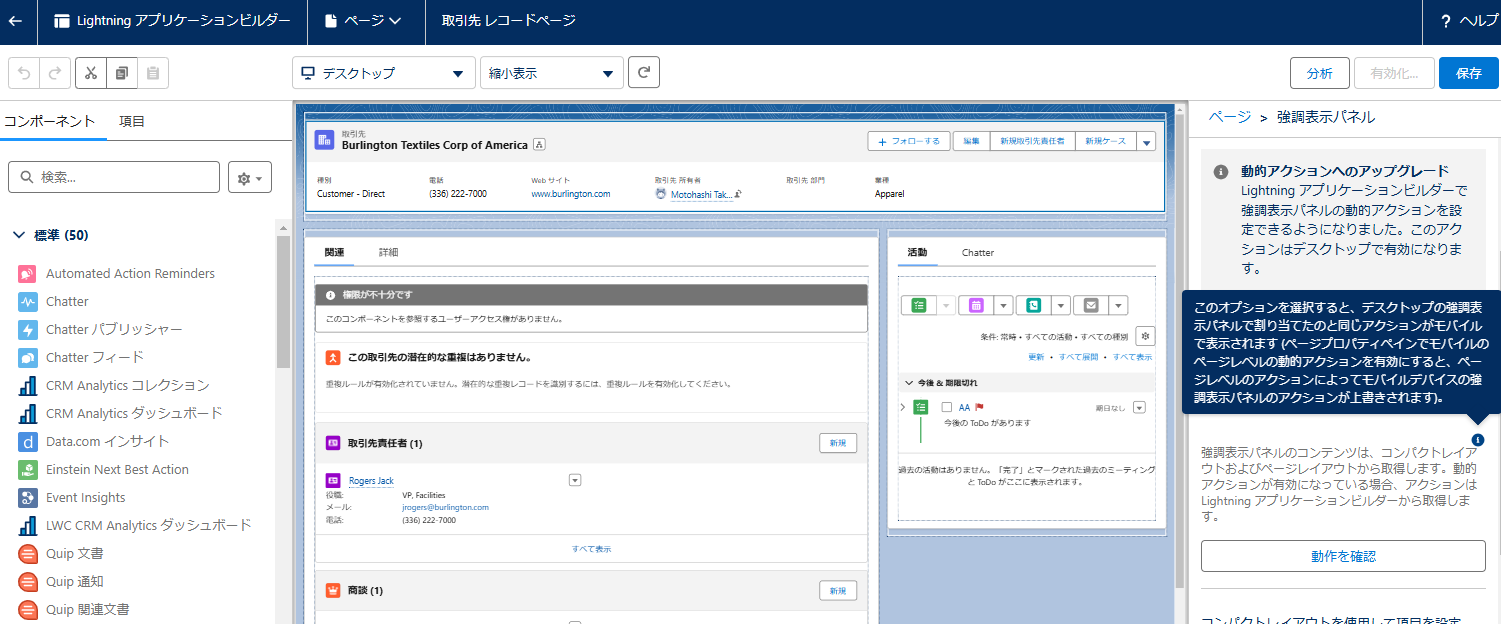
Task: Cut the selected component with scissors icon
Action: 90,73
